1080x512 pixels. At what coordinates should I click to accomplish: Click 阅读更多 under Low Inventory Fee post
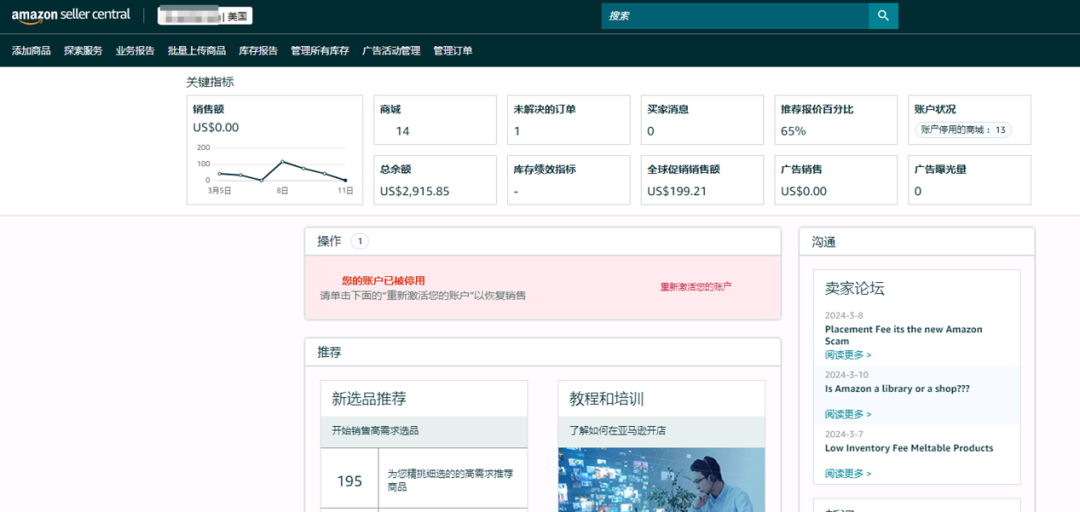[x=848, y=473]
